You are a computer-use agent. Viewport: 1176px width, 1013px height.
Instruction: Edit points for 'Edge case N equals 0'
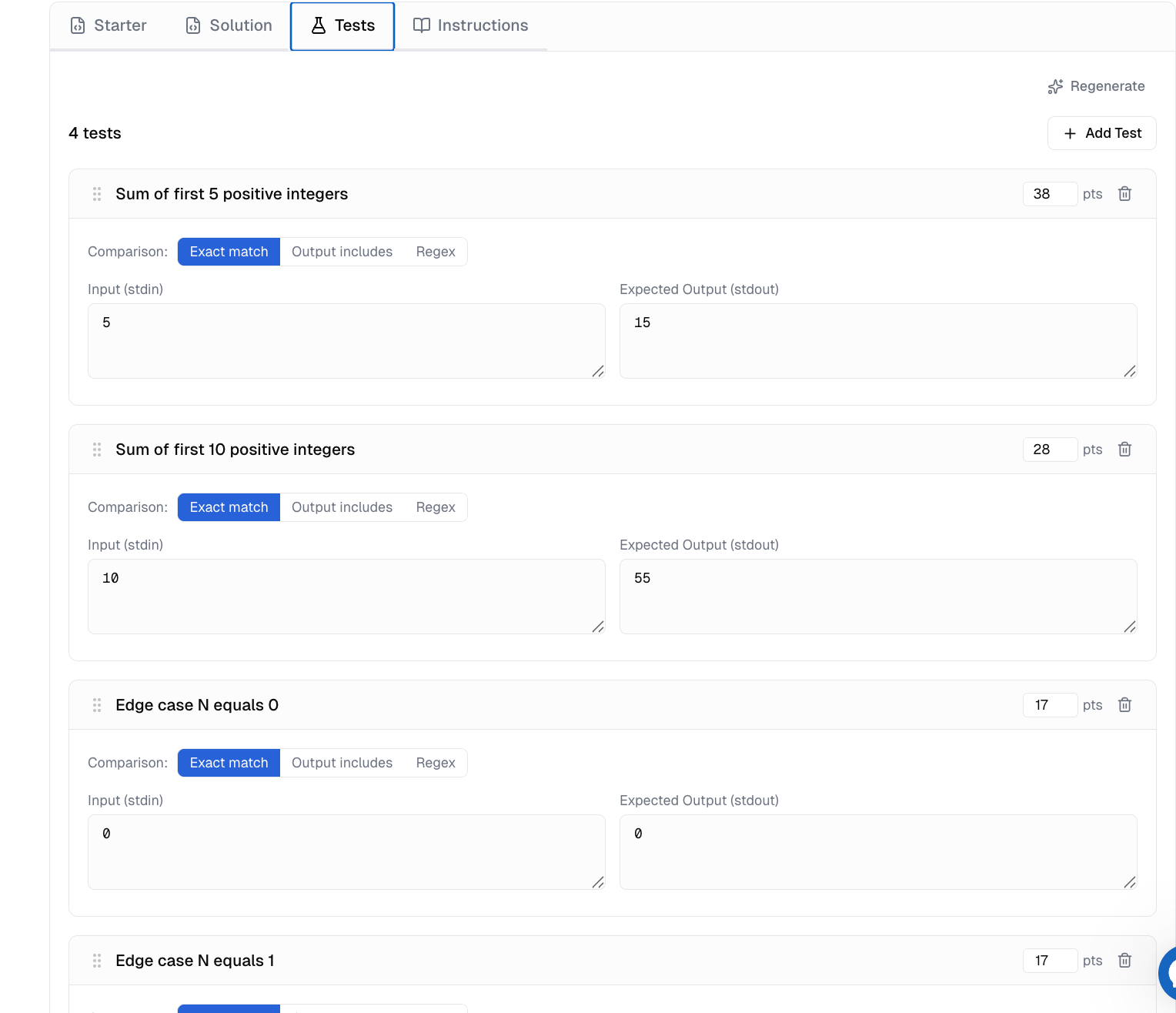(1050, 705)
